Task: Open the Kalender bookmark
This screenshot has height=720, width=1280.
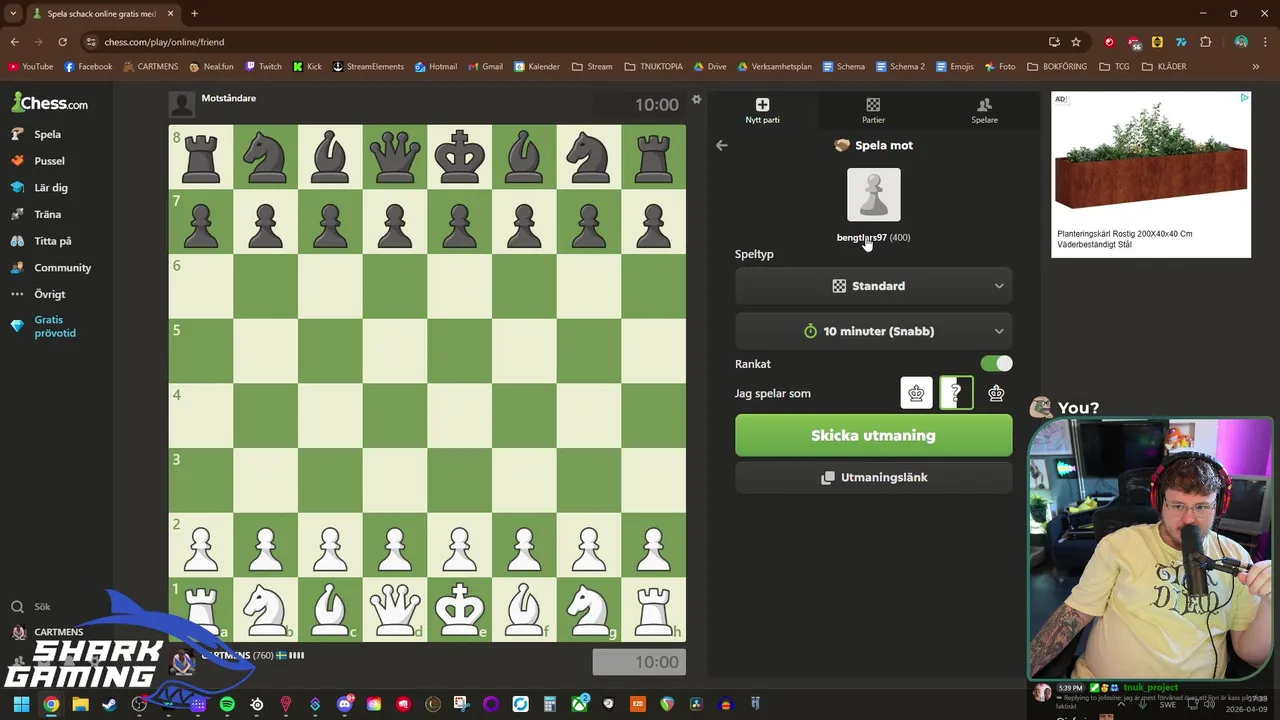Action: [537, 67]
